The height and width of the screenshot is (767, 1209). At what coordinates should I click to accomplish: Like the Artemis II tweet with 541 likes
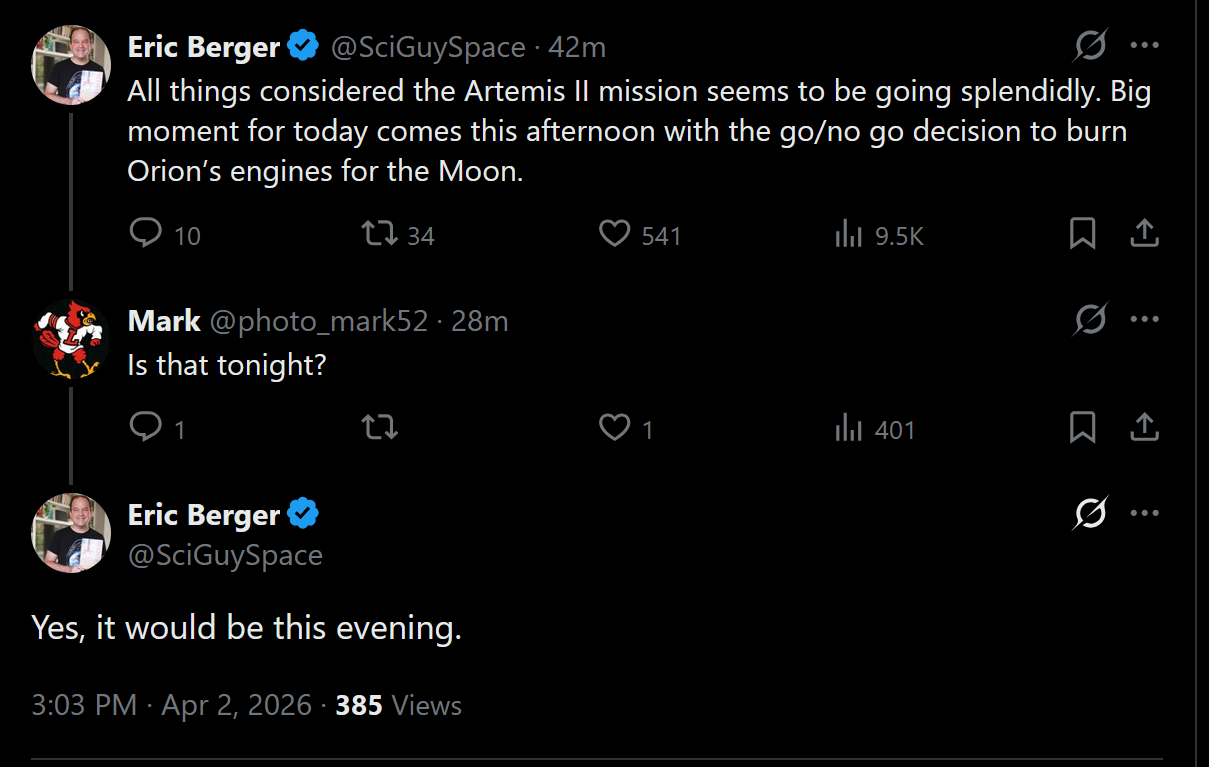click(614, 234)
